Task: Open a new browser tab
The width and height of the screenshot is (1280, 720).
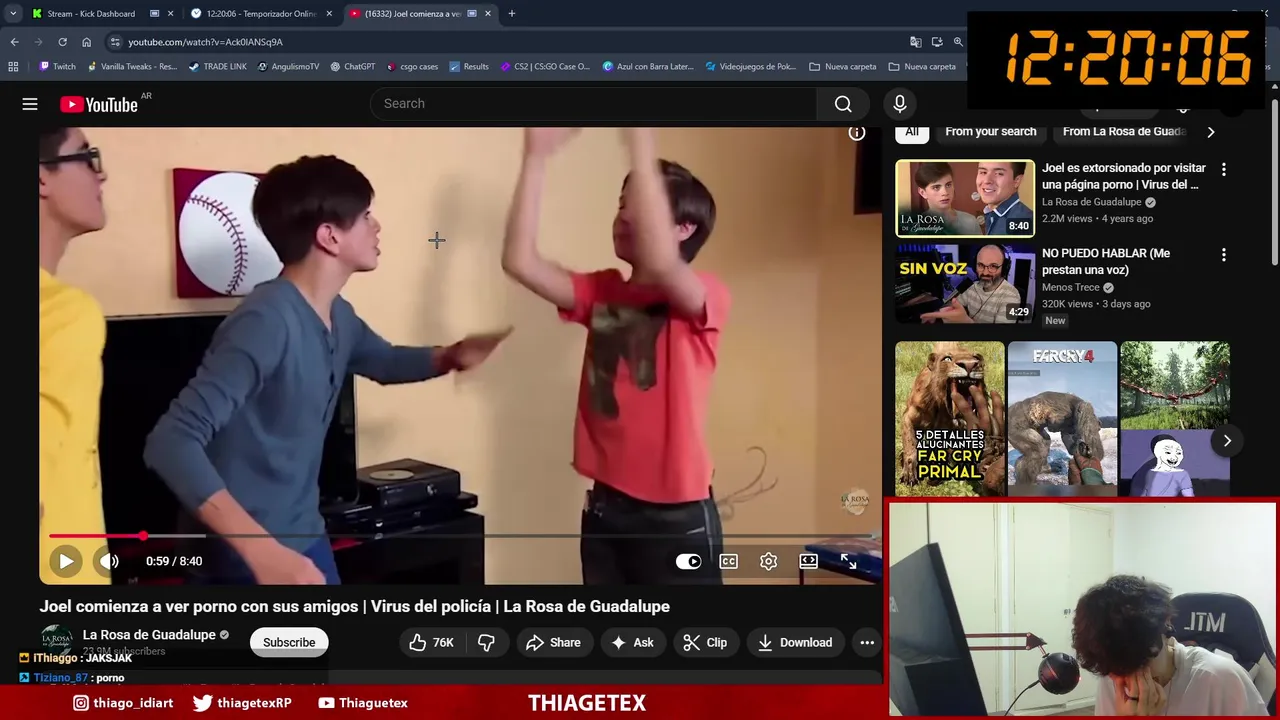Action: pos(512,14)
